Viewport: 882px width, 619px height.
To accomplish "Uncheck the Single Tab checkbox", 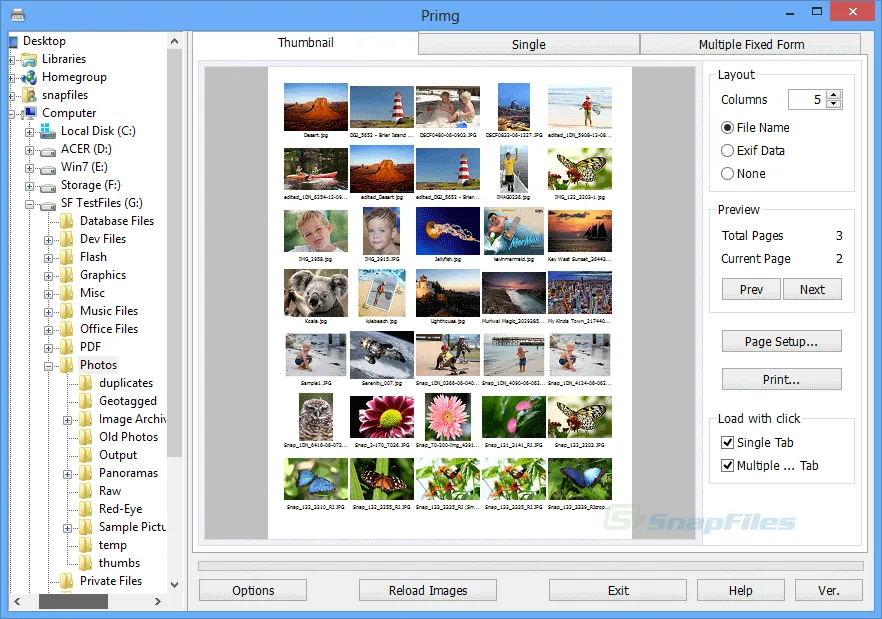I will tap(727, 442).
